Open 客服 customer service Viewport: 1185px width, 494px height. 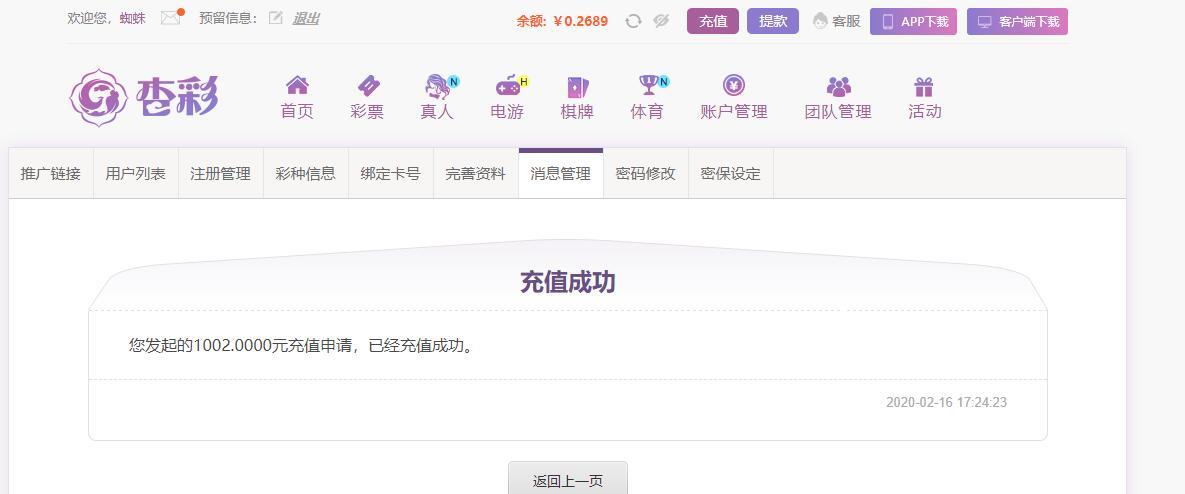tap(837, 21)
